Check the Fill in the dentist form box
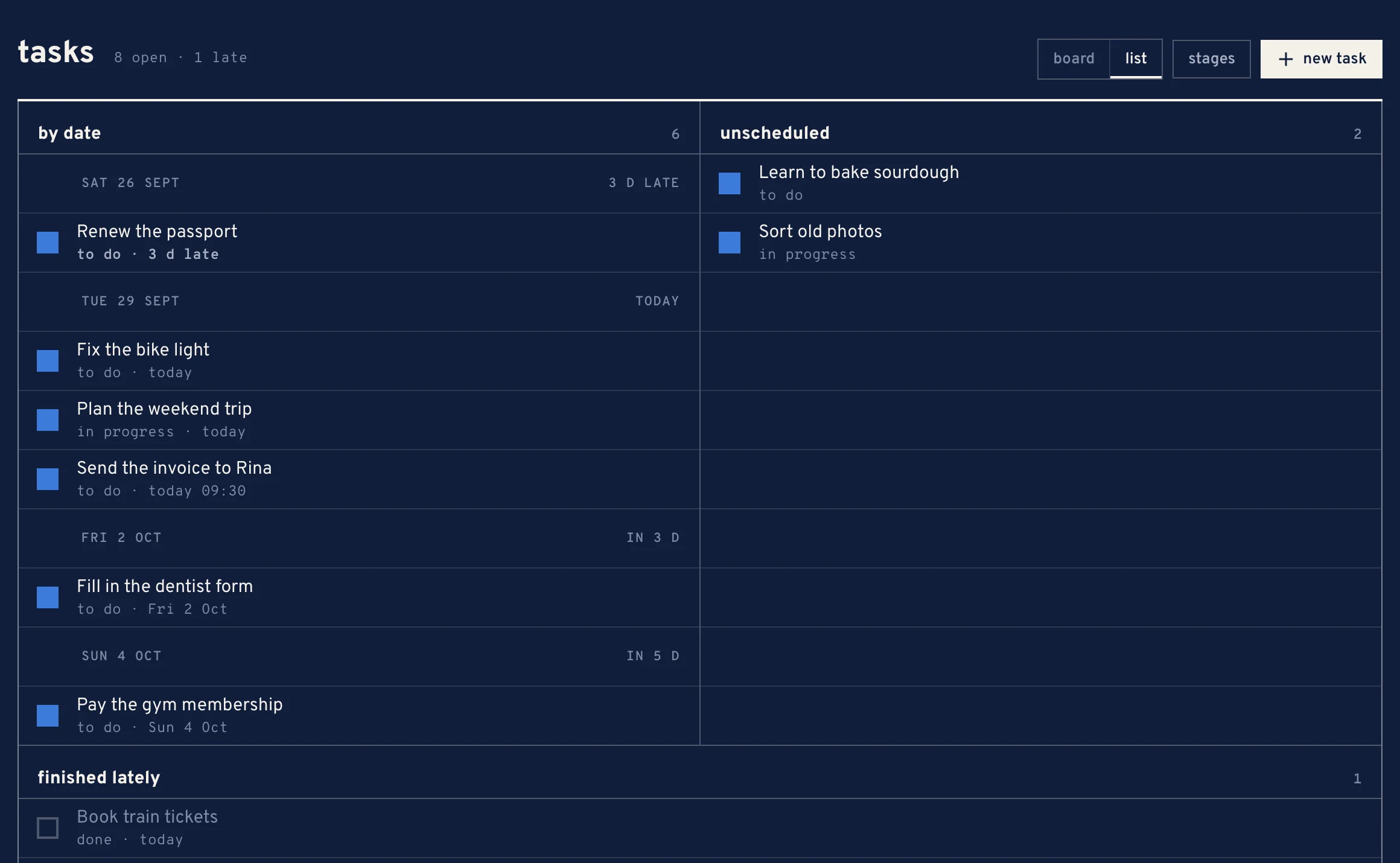The image size is (1400, 863). 48,597
